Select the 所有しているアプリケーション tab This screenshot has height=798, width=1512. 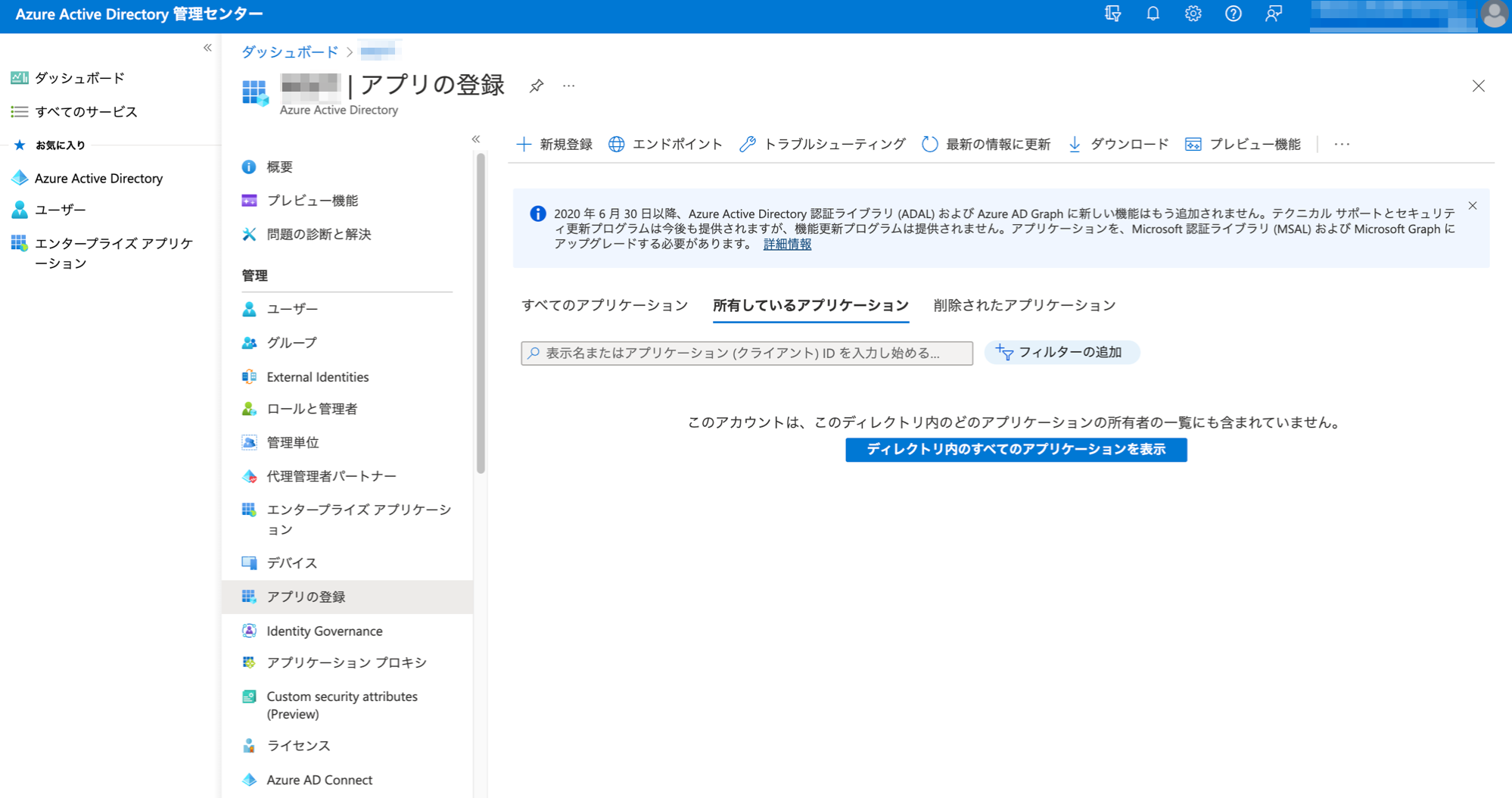coord(810,305)
